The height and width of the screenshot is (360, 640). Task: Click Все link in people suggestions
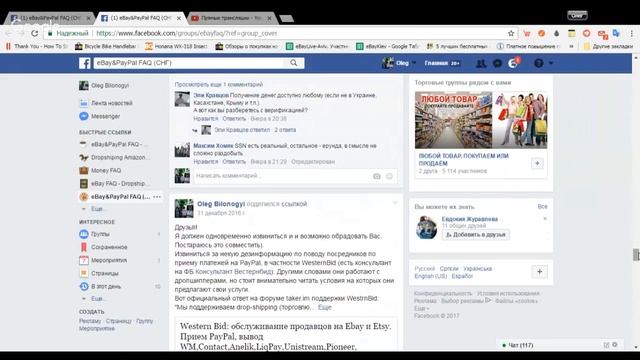click(542, 207)
